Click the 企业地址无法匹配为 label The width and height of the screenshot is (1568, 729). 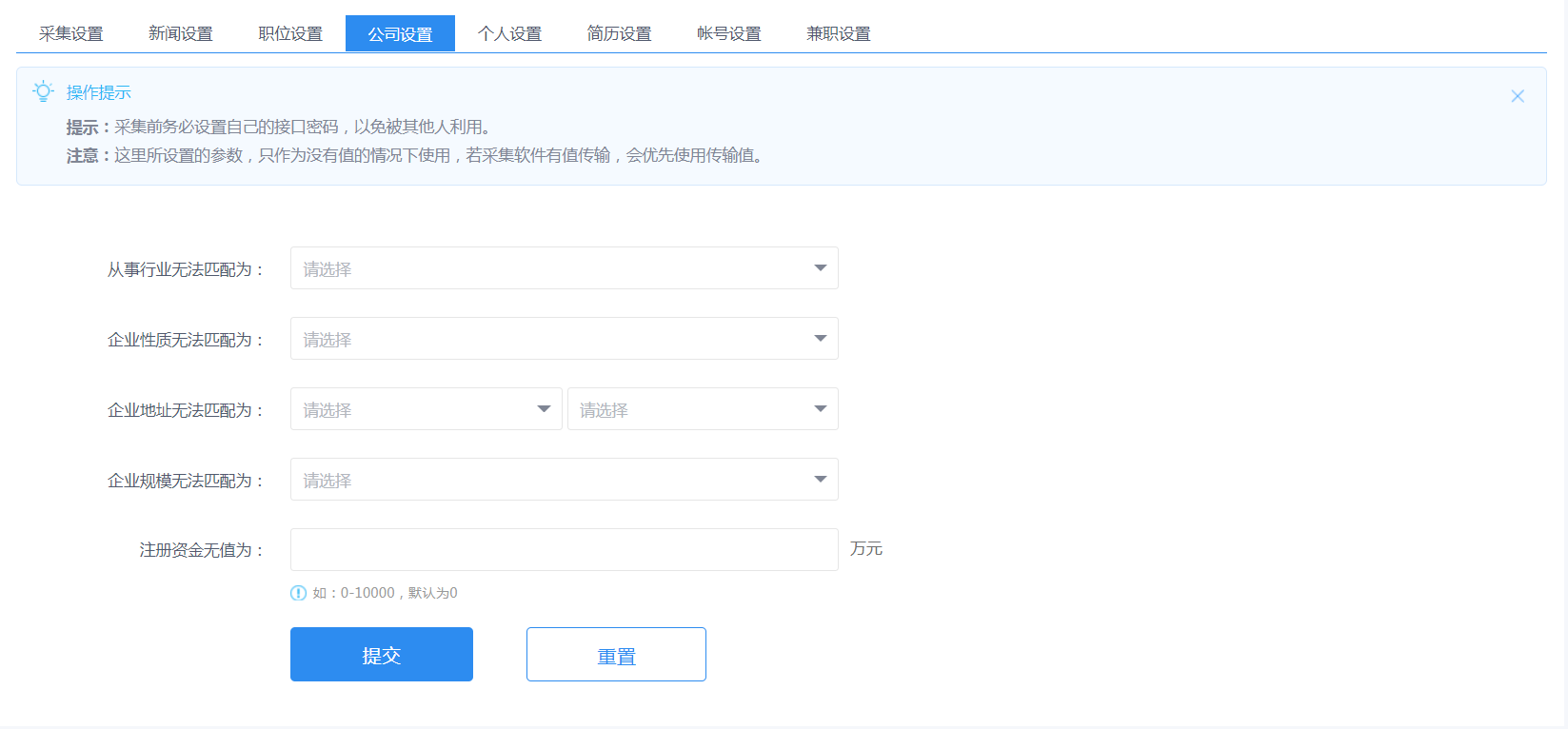coord(186,410)
